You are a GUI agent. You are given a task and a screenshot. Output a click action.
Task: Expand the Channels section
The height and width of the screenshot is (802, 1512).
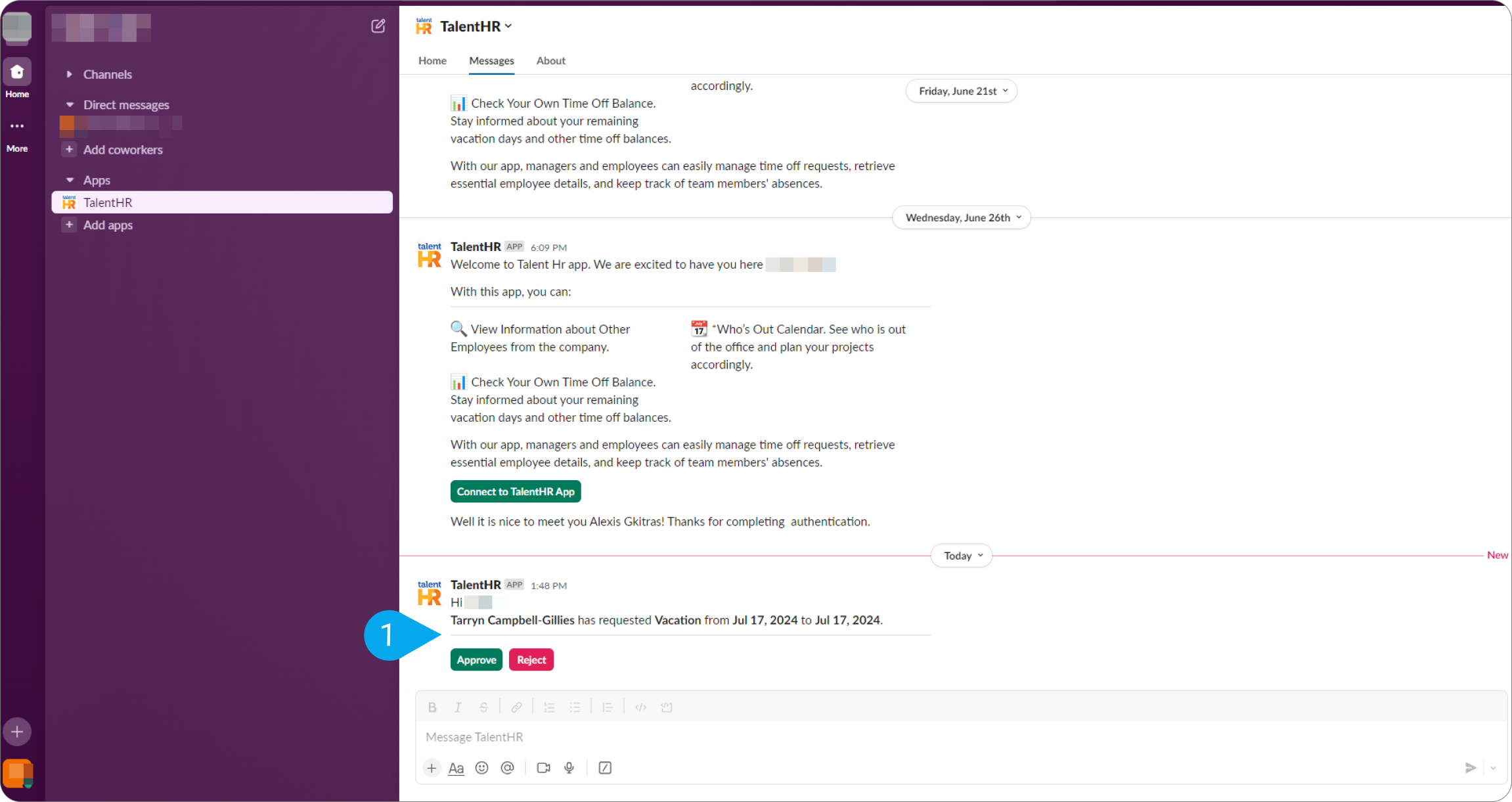click(69, 74)
